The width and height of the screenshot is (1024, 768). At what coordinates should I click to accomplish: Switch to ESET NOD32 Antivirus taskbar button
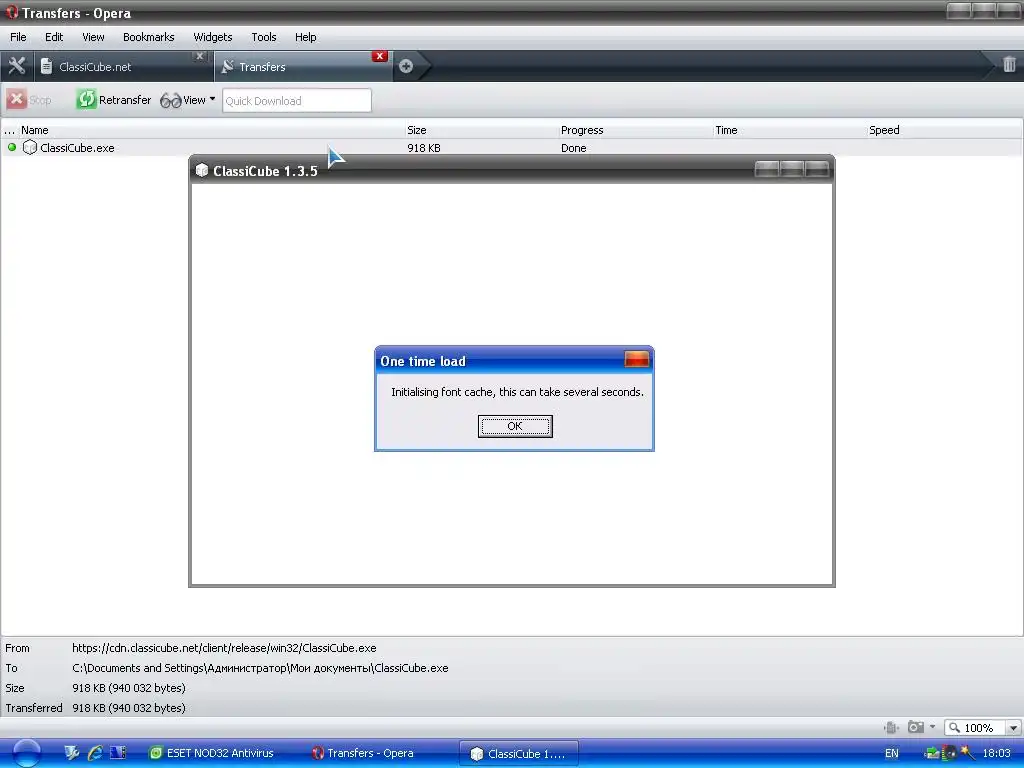(x=212, y=753)
